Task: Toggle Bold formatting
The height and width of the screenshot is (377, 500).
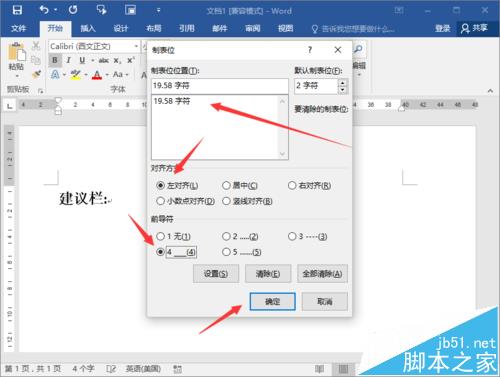Action: [55, 60]
